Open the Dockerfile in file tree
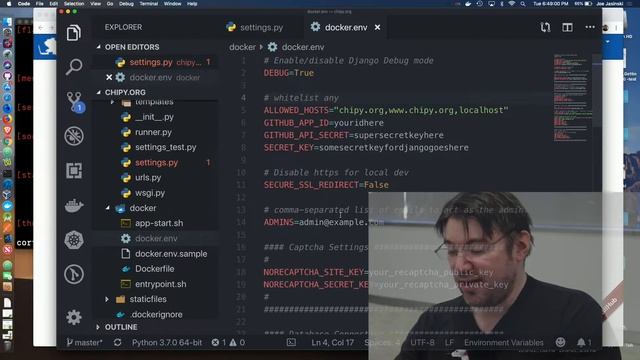Screen dimensions: 640x360 click(x=154, y=269)
